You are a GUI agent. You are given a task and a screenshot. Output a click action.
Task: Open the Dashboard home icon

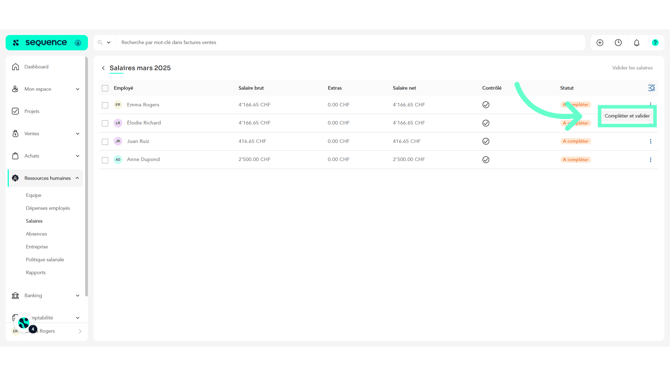[15, 67]
